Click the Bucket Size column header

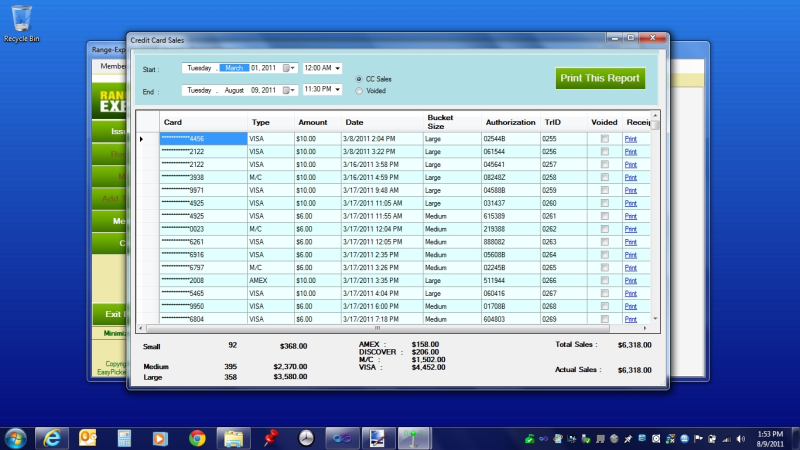[440, 122]
